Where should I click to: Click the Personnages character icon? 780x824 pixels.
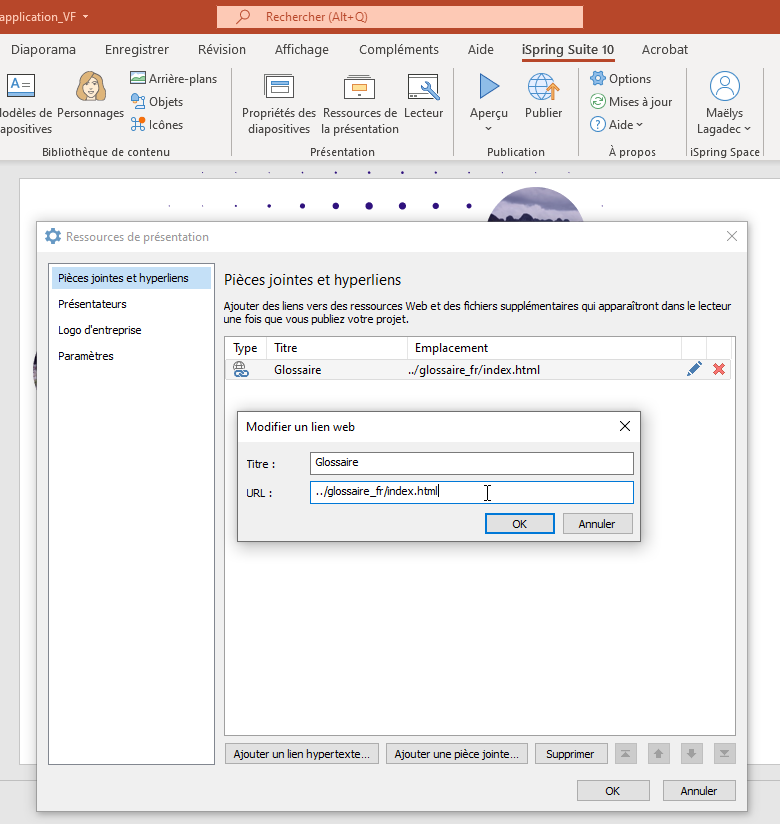(91, 88)
